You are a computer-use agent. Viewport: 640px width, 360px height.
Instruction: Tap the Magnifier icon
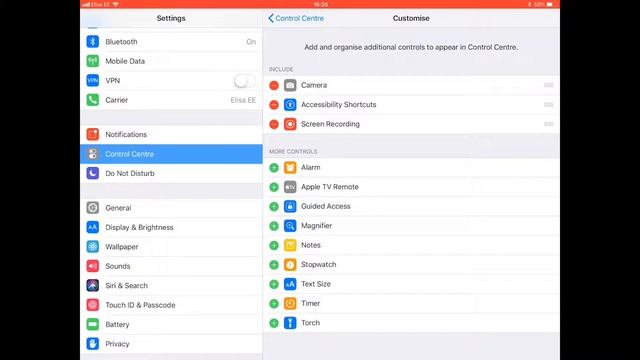[x=290, y=226]
